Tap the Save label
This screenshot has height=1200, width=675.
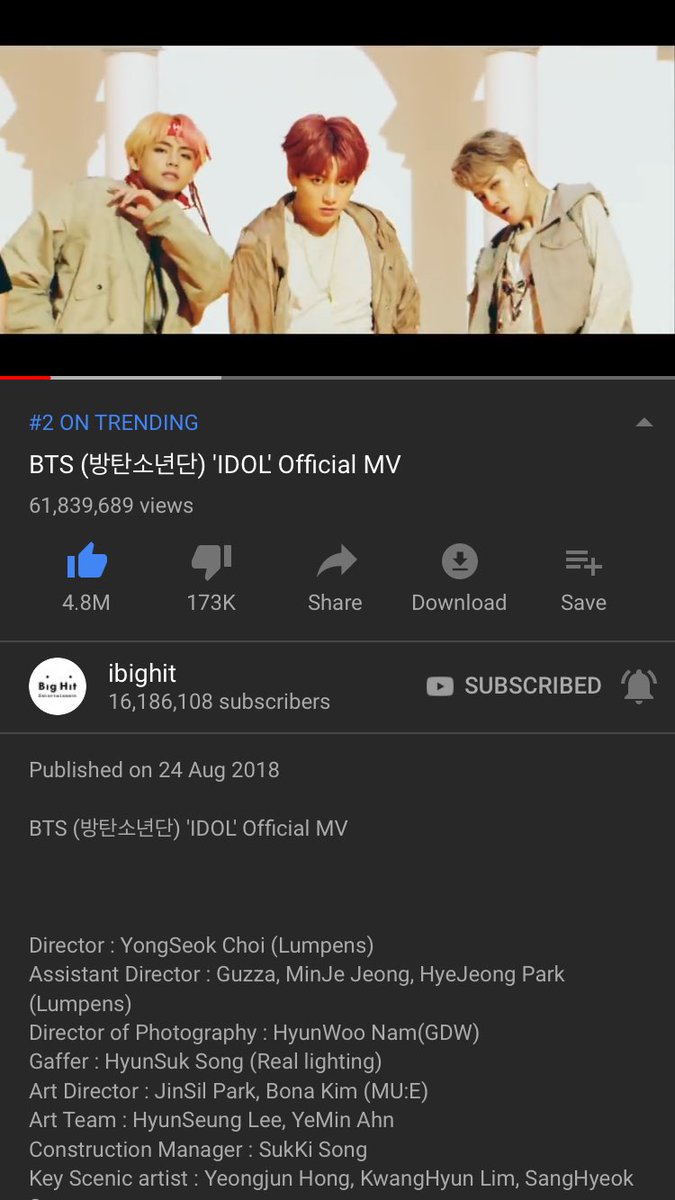coord(583,603)
